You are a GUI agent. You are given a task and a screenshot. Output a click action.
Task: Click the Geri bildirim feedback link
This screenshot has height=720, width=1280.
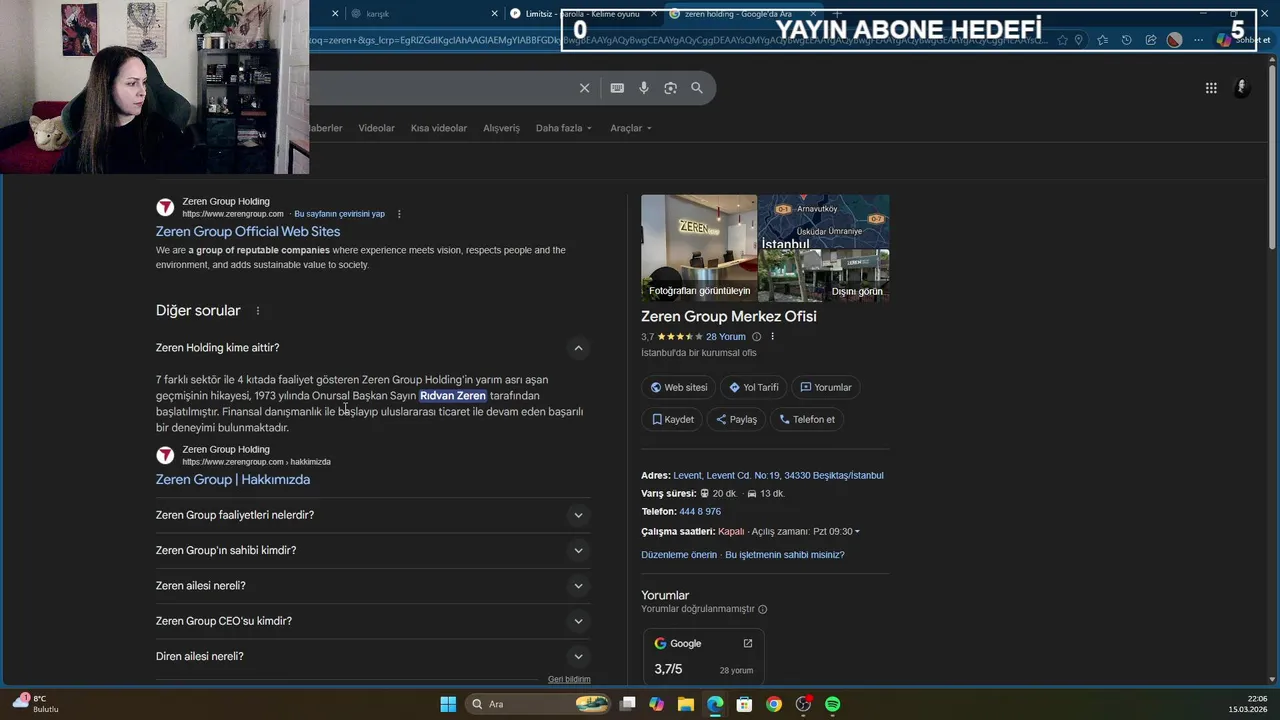569,679
